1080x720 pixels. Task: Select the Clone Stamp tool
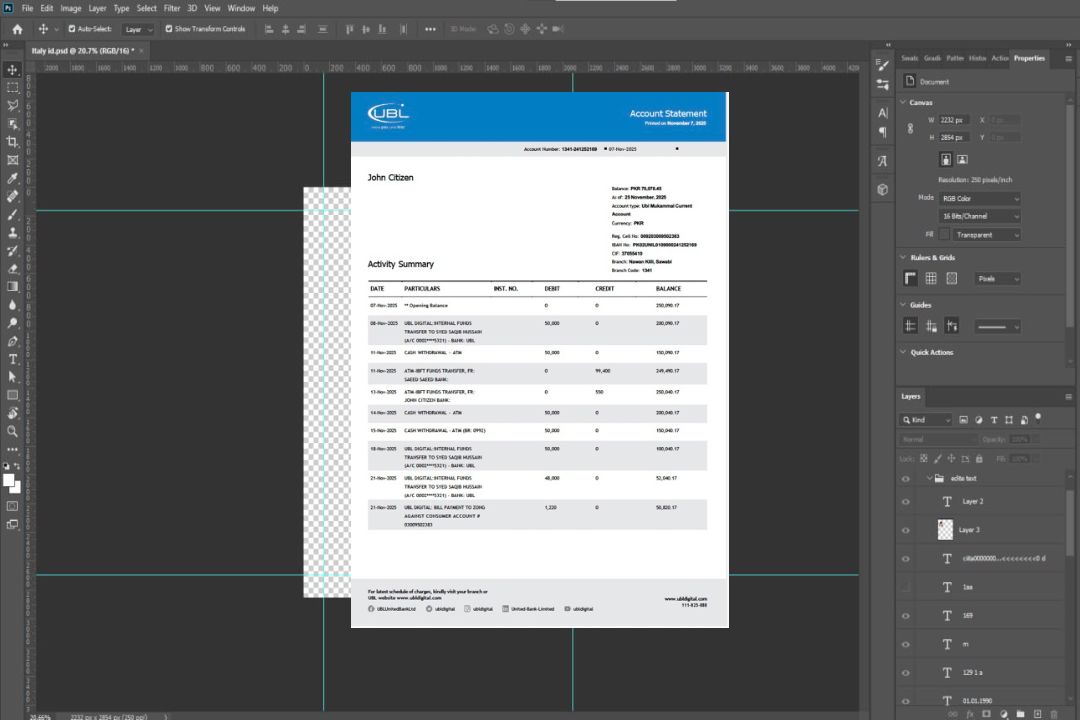click(x=12, y=233)
